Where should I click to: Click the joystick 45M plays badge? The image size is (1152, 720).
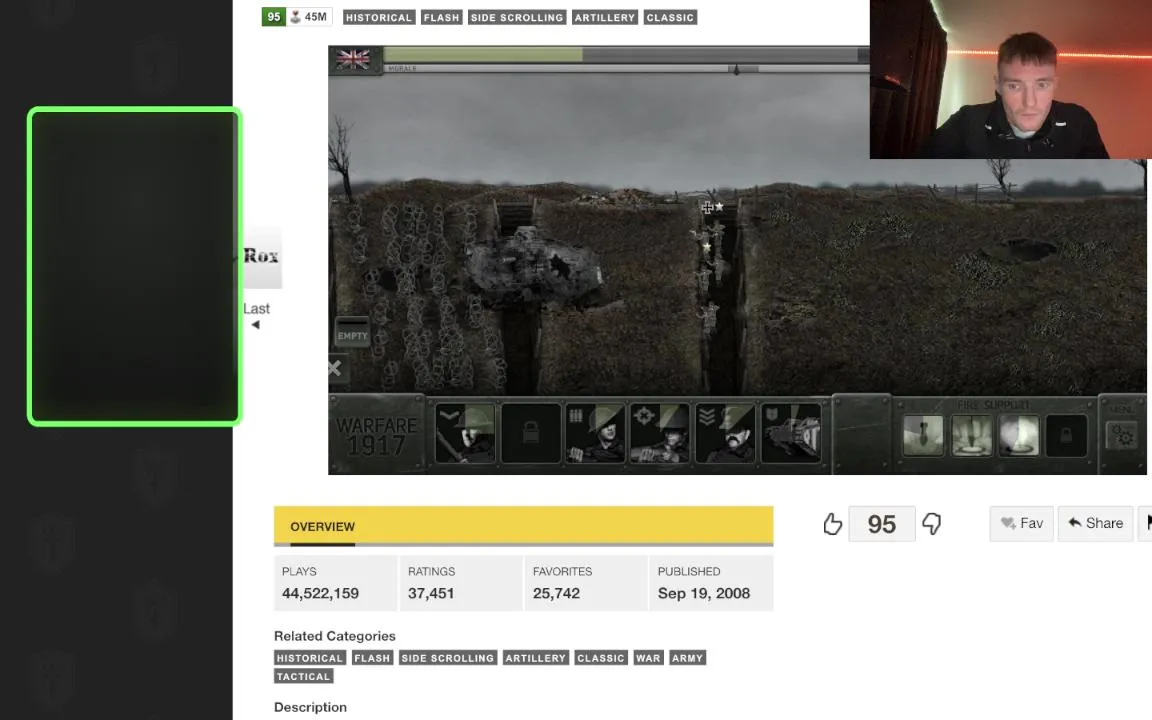click(x=309, y=17)
